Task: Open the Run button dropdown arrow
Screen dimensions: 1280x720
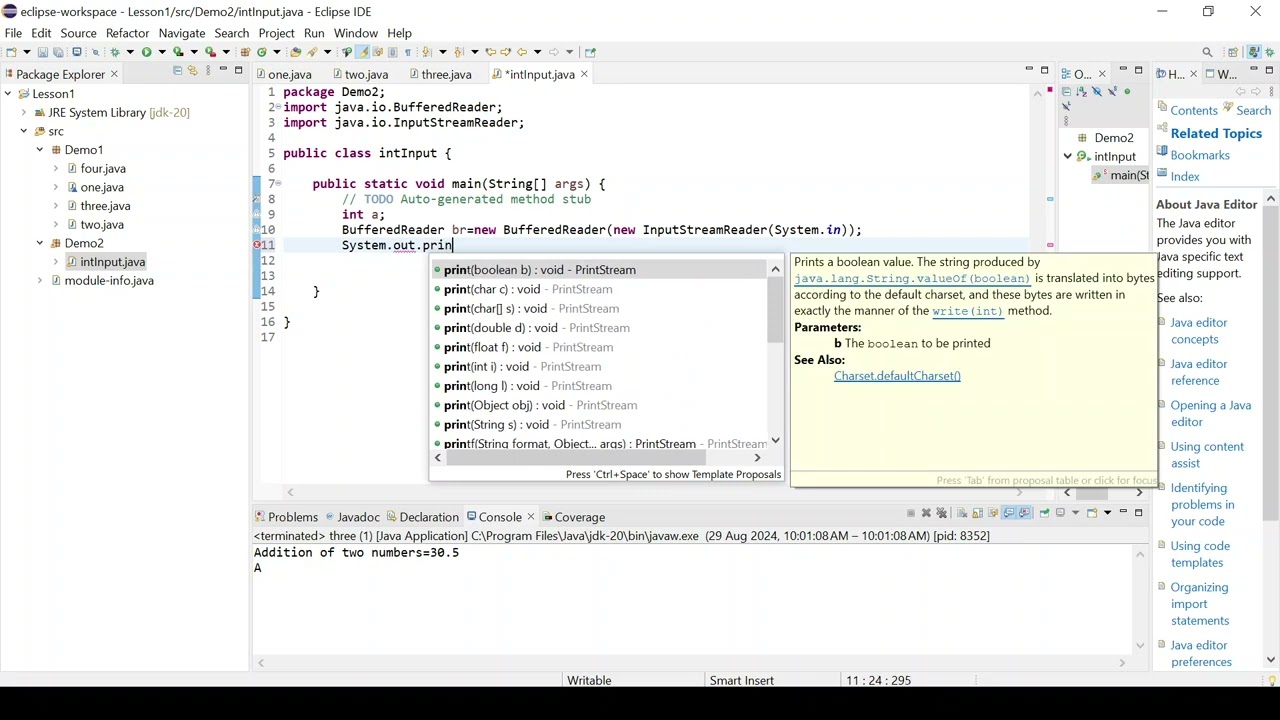Action: [162, 52]
